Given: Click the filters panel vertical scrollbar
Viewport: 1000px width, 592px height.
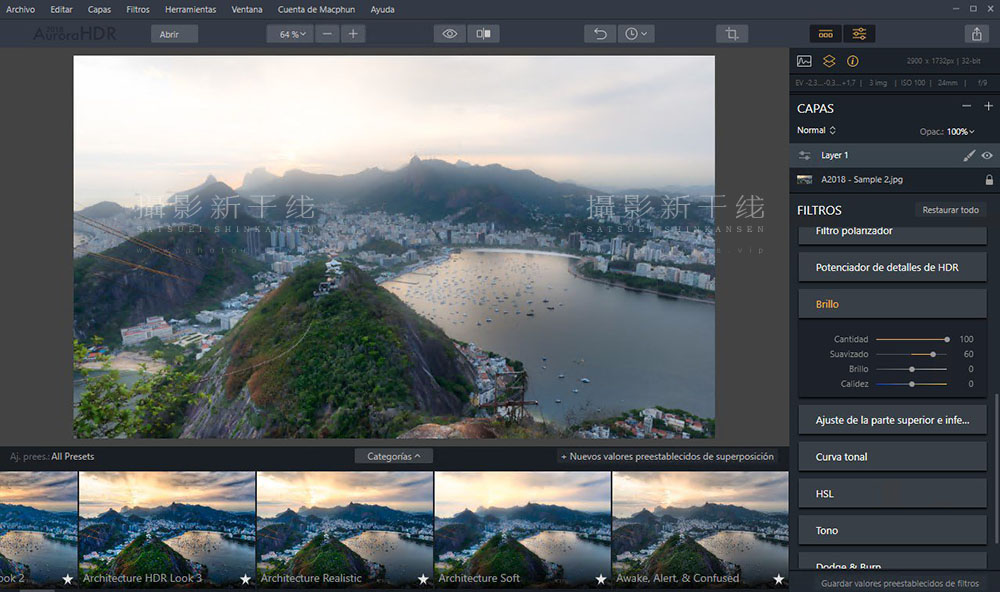Looking at the screenshot, I should click(997, 469).
